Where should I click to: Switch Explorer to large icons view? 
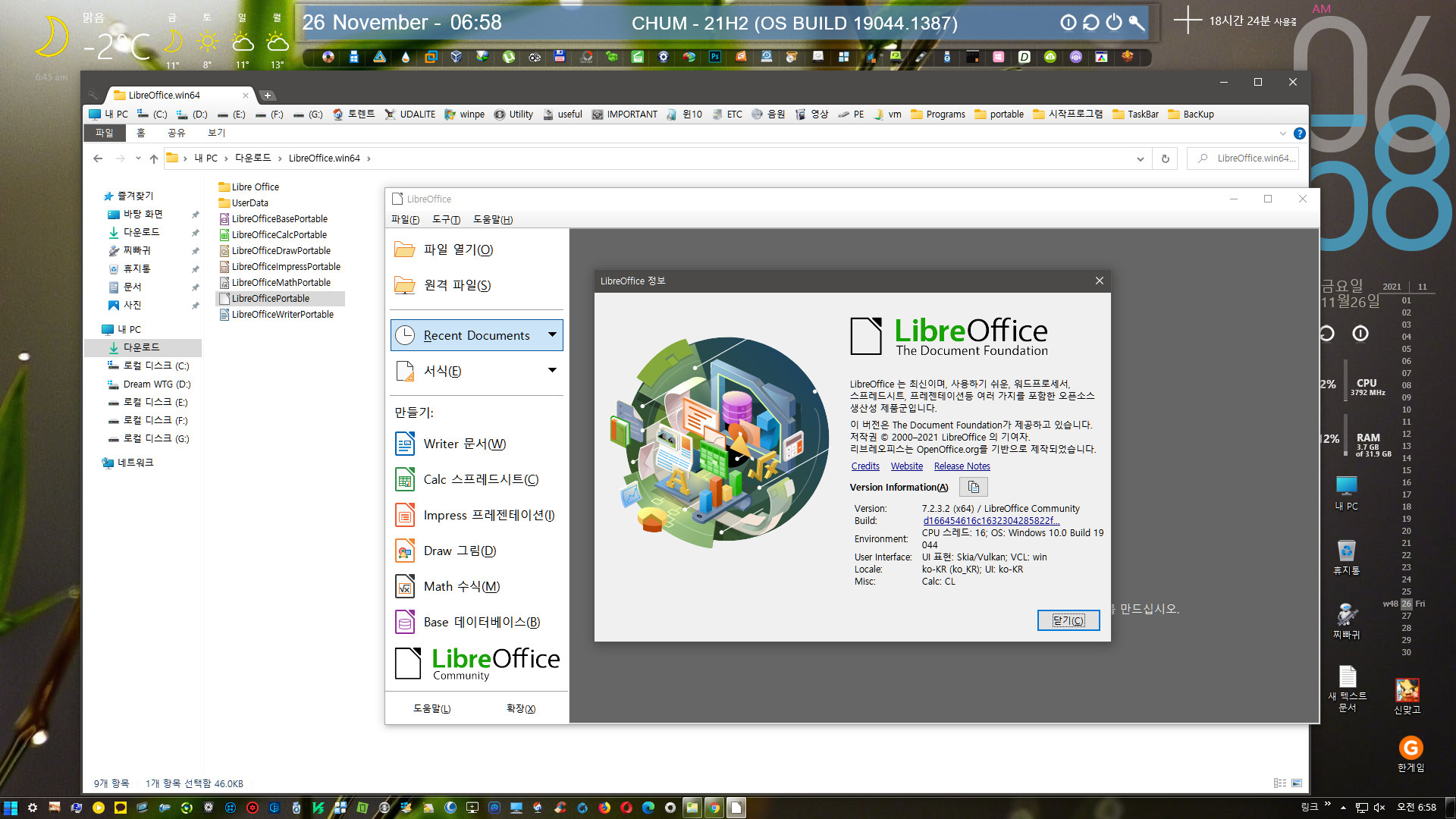[x=1297, y=783]
